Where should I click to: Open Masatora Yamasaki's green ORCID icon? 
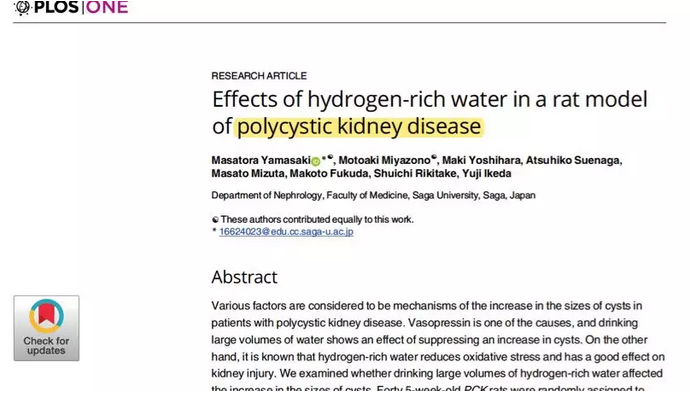click(315, 161)
